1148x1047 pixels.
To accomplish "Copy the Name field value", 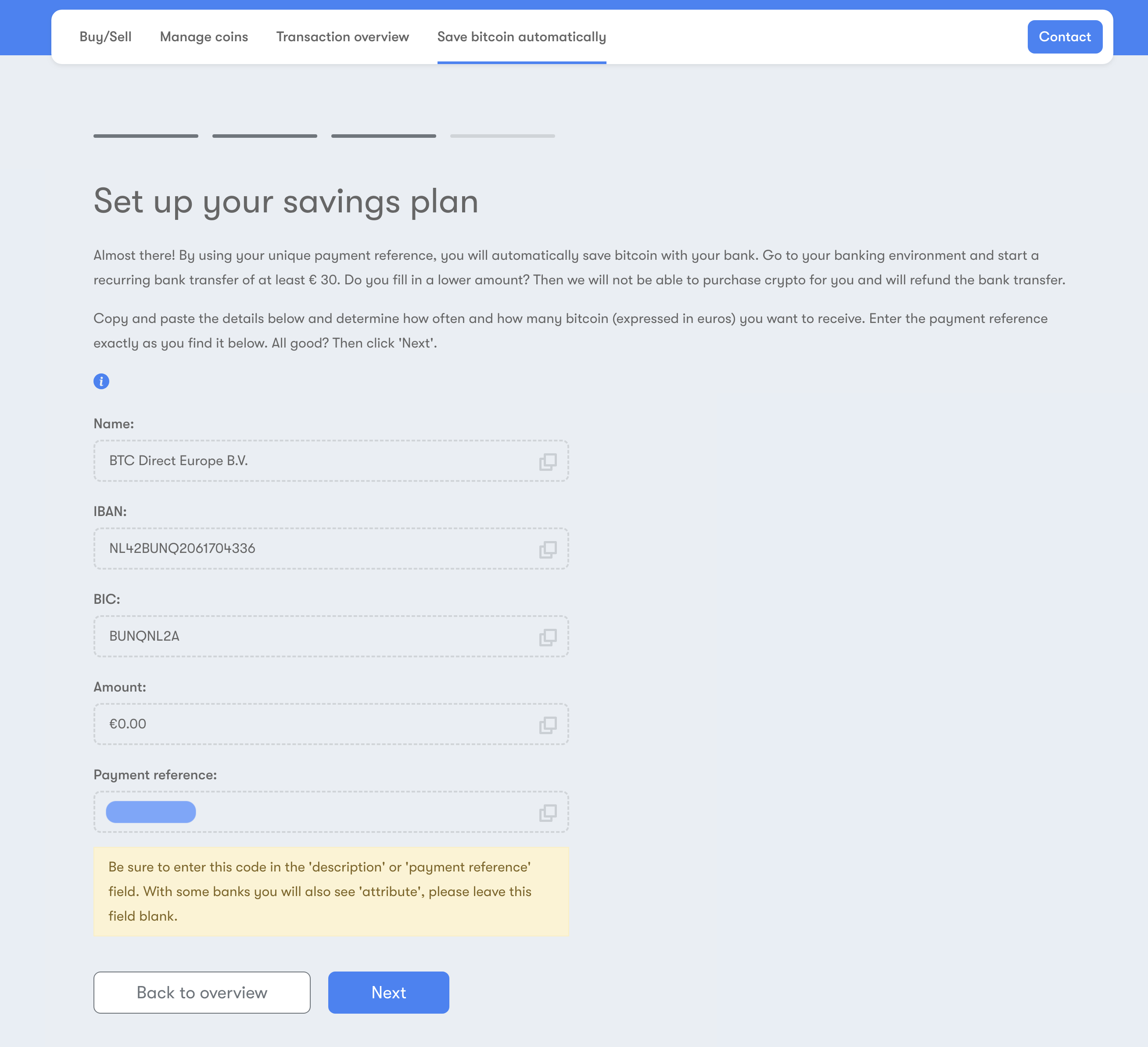I will tap(548, 461).
